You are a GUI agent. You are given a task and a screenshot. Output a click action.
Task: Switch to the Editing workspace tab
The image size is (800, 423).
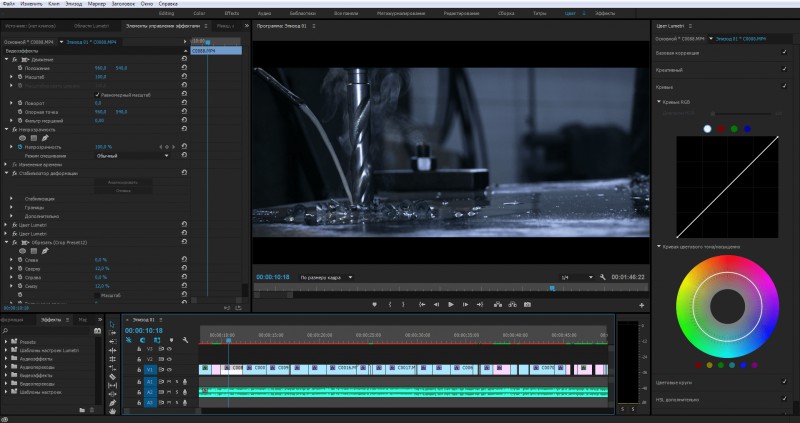point(167,14)
